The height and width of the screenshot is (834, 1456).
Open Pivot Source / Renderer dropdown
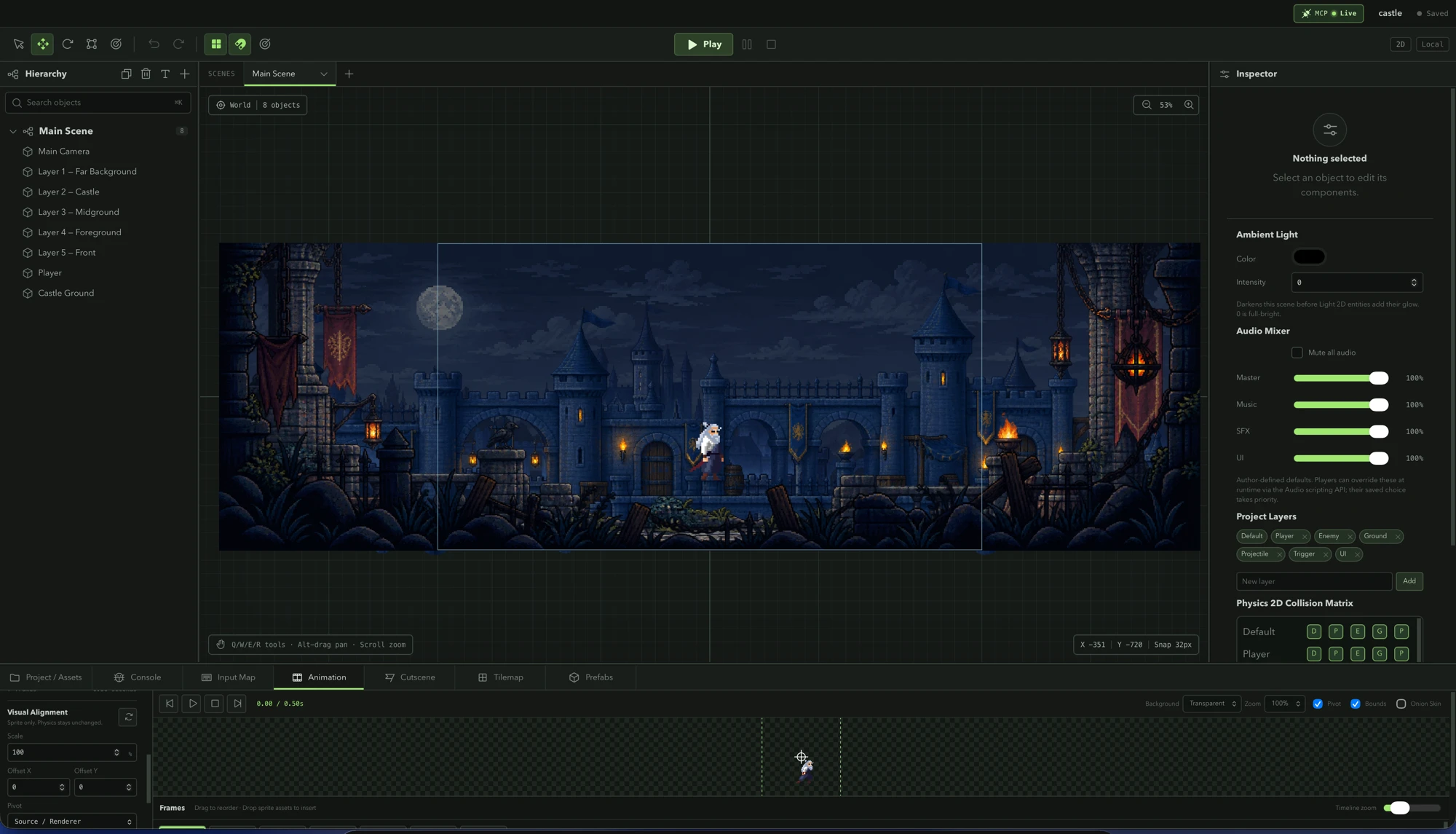pos(72,822)
